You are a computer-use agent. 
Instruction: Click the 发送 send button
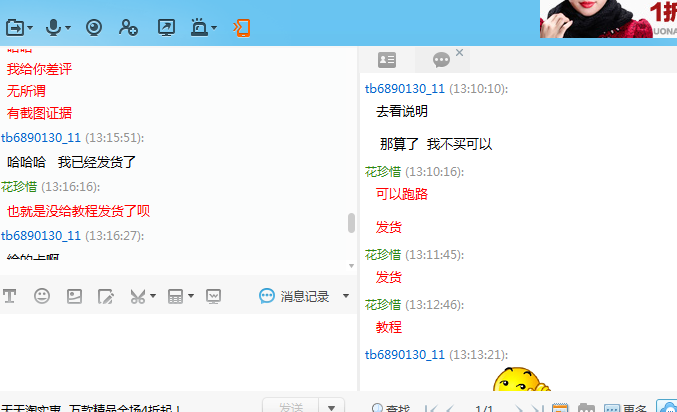click(x=291, y=407)
